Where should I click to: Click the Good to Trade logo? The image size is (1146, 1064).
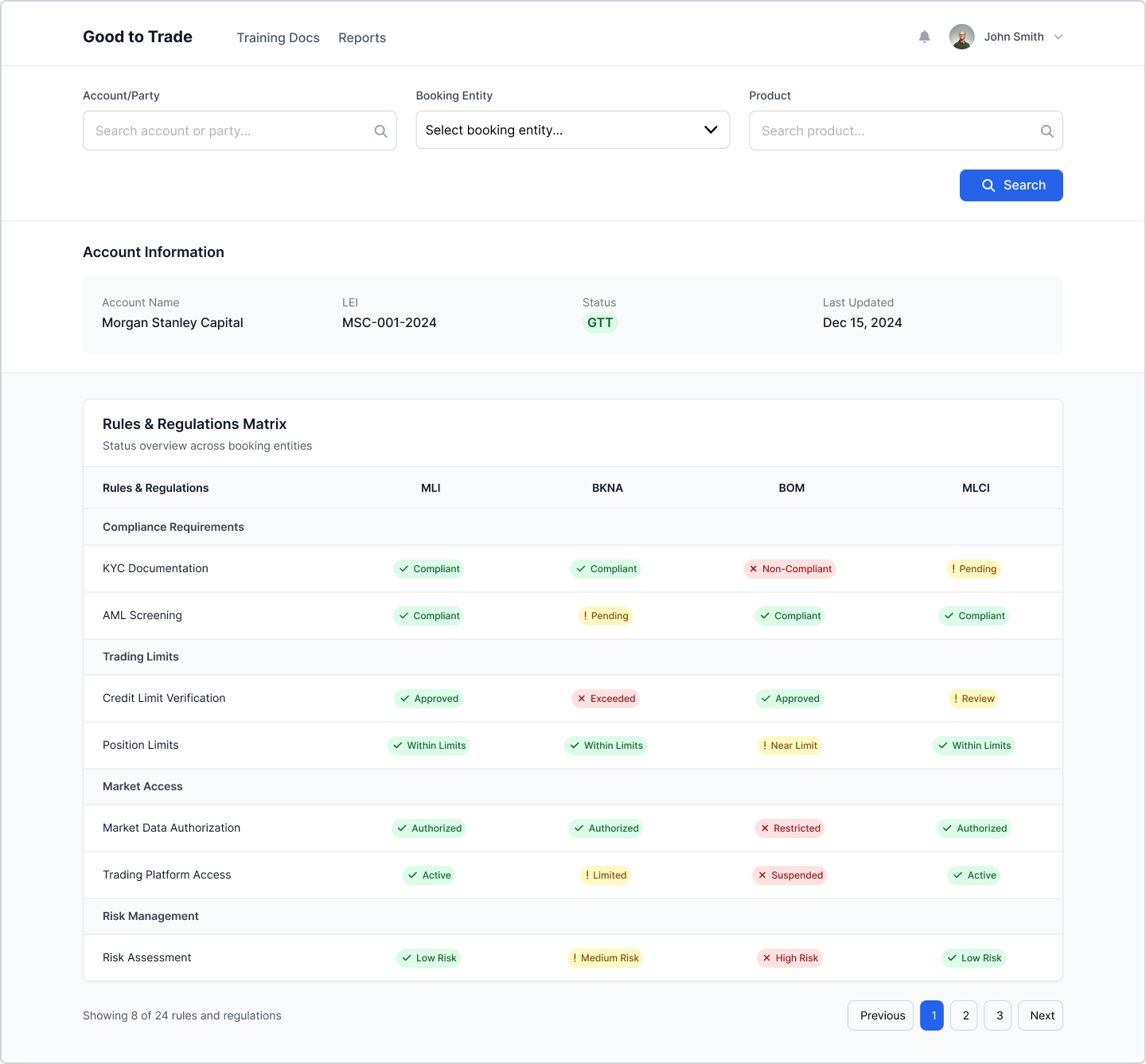138,37
